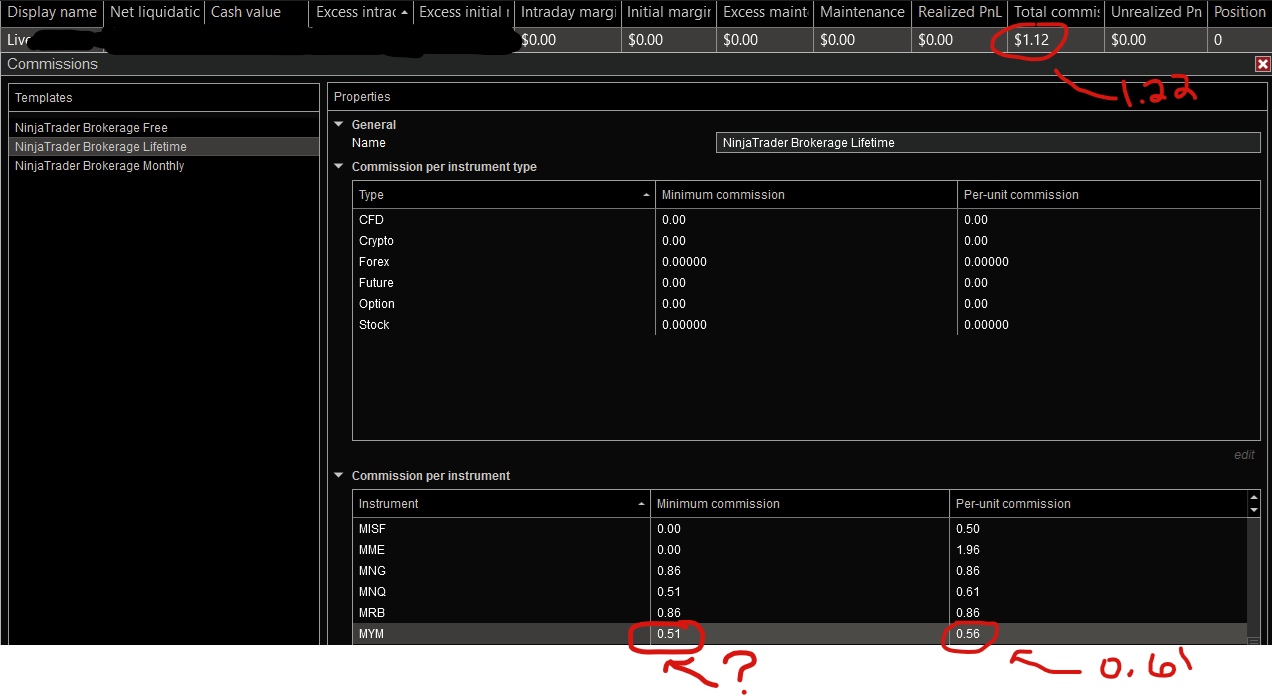Click the Templates panel heading
The height and width of the screenshot is (696, 1272).
pyautogui.click(x=44, y=98)
